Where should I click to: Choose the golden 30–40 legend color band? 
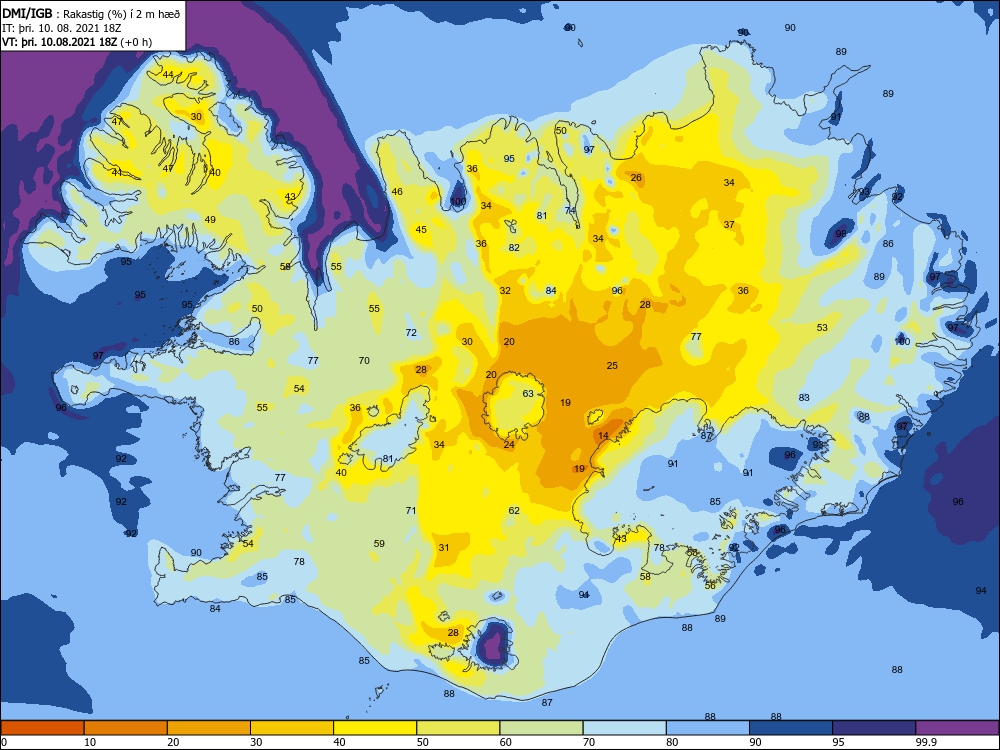tap(292, 728)
